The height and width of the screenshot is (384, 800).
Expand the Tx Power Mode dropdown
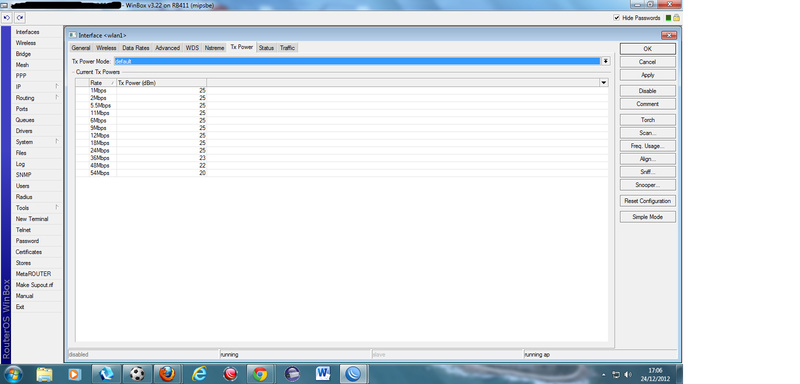coord(605,61)
